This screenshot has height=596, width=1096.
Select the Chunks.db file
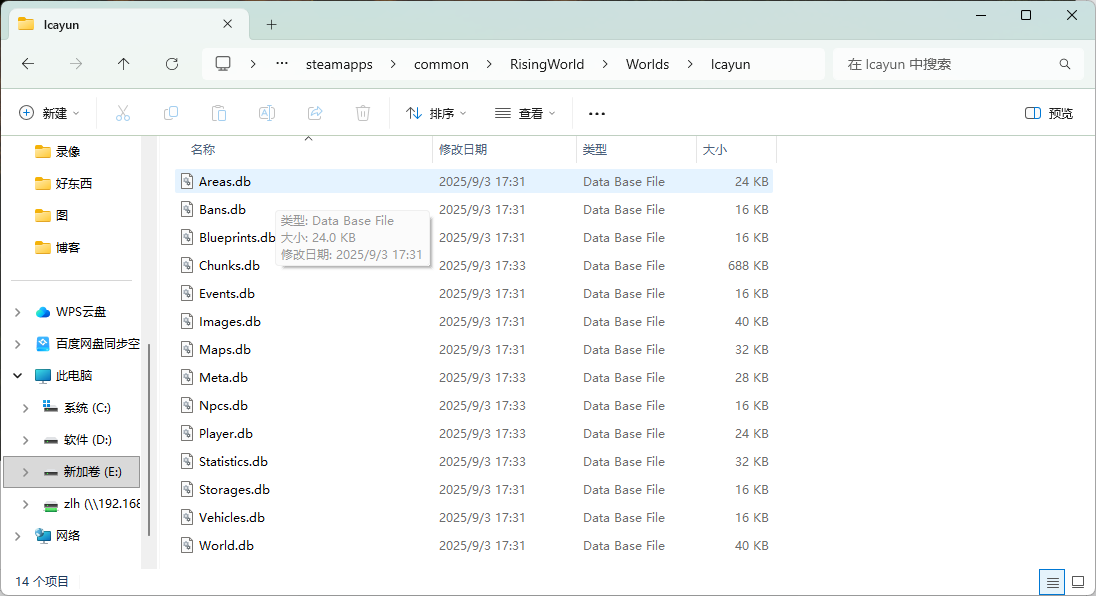474,266
